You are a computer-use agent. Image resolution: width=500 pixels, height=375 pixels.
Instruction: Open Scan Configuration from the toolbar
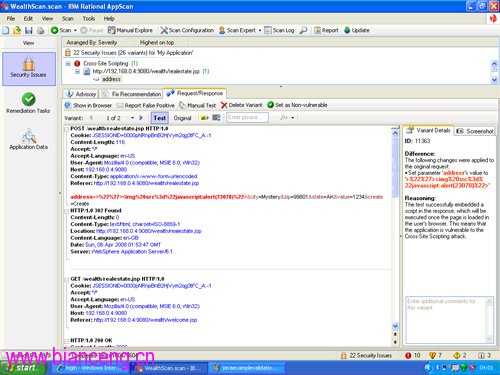pyautogui.click(x=187, y=30)
